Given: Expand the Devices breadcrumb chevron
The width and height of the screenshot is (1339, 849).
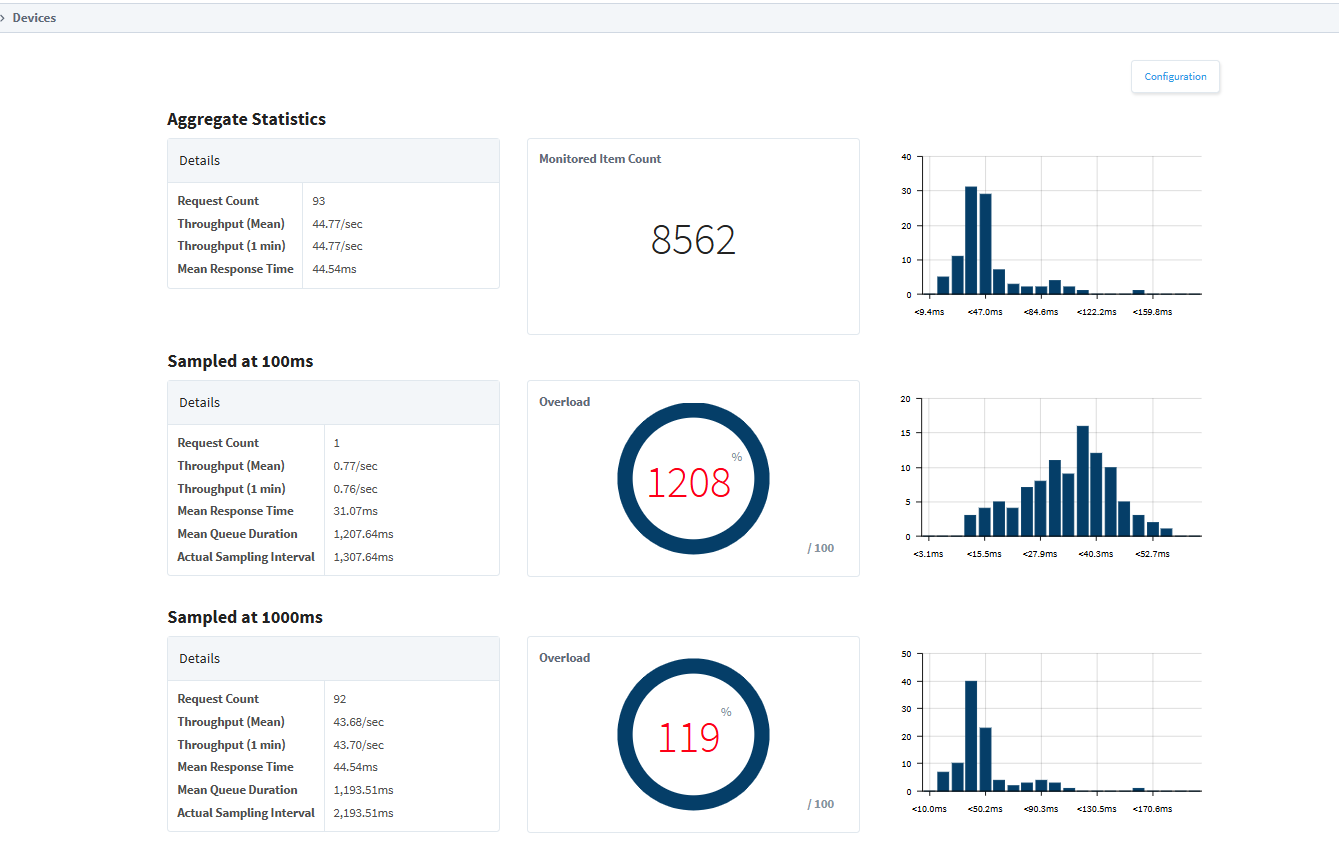Looking at the screenshot, I should (x=3, y=18).
